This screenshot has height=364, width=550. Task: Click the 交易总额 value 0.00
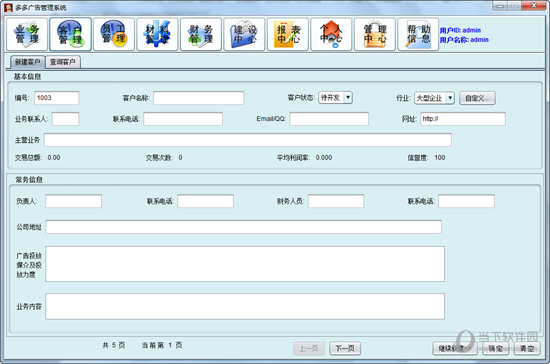(54, 158)
